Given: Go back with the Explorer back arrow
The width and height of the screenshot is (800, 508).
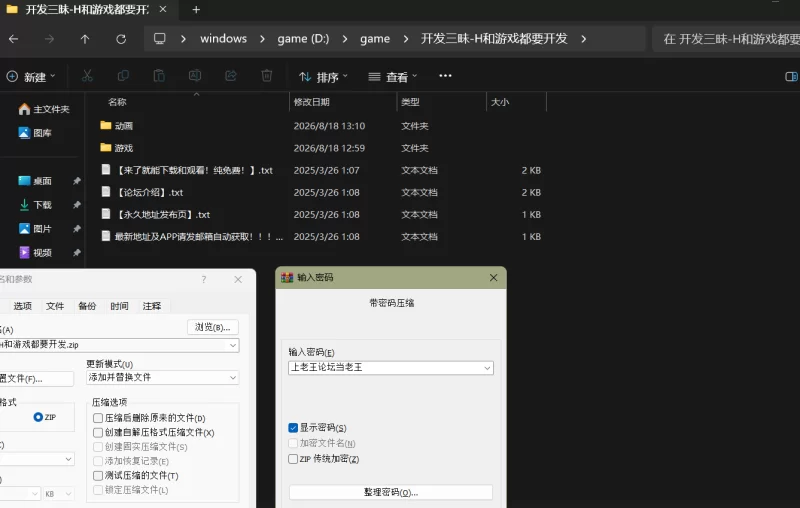Looking at the screenshot, I should (14, 39).
